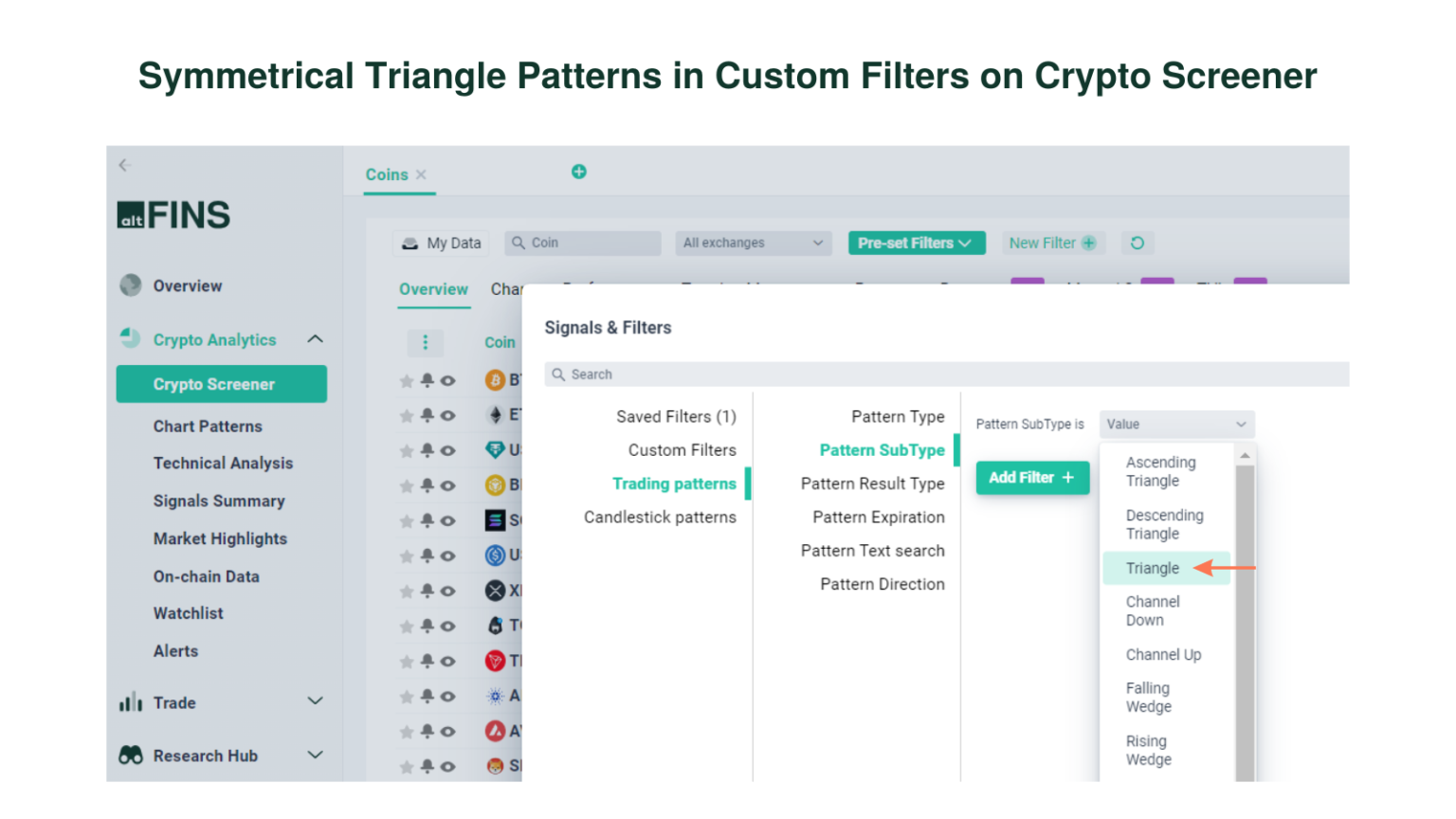Click the SubType list scrollbar thumb
Screen dimensions: 1456x819
tap(1245, 623)
